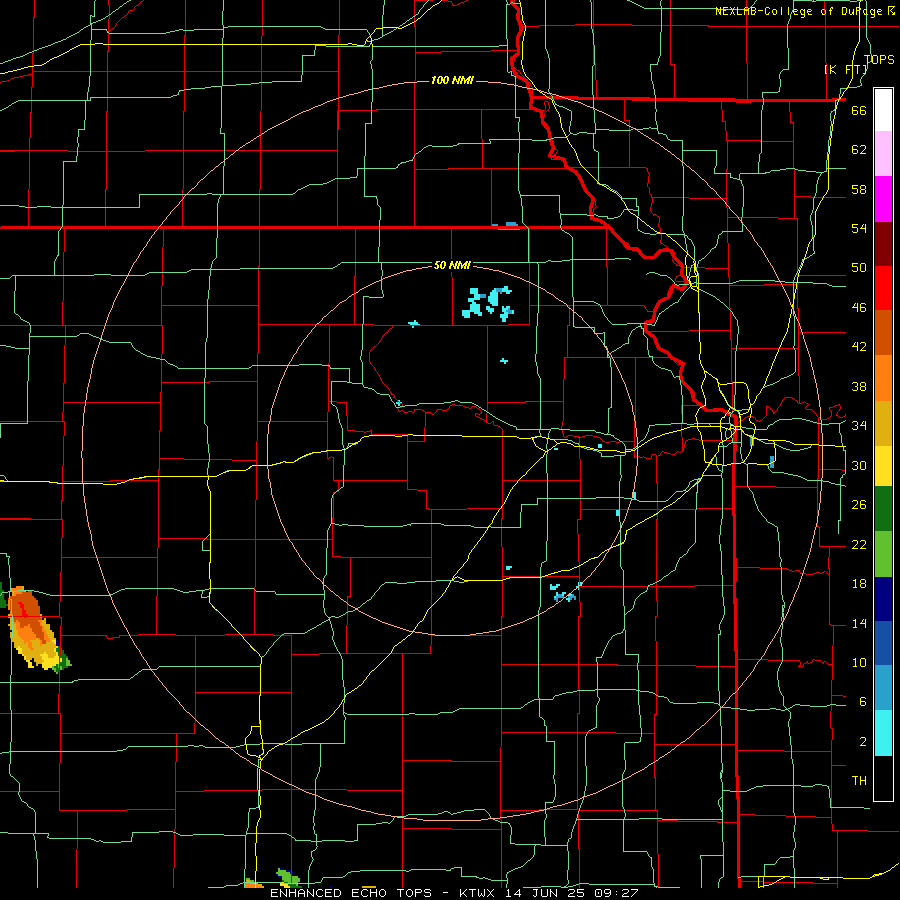Click the '30' legend value

pyautogui.click(x=859, y=465)
